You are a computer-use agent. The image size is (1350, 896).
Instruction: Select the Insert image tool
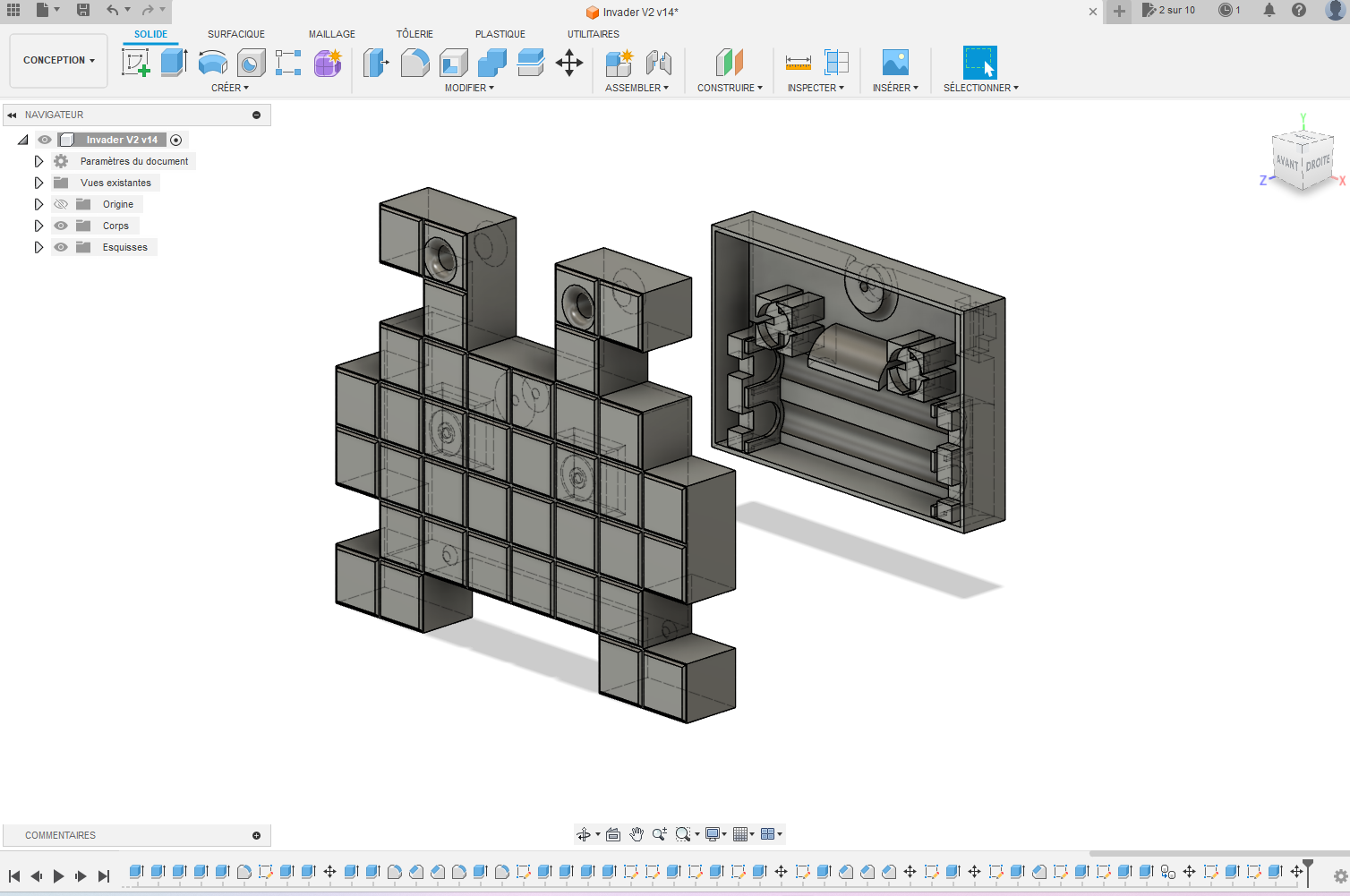895,63
